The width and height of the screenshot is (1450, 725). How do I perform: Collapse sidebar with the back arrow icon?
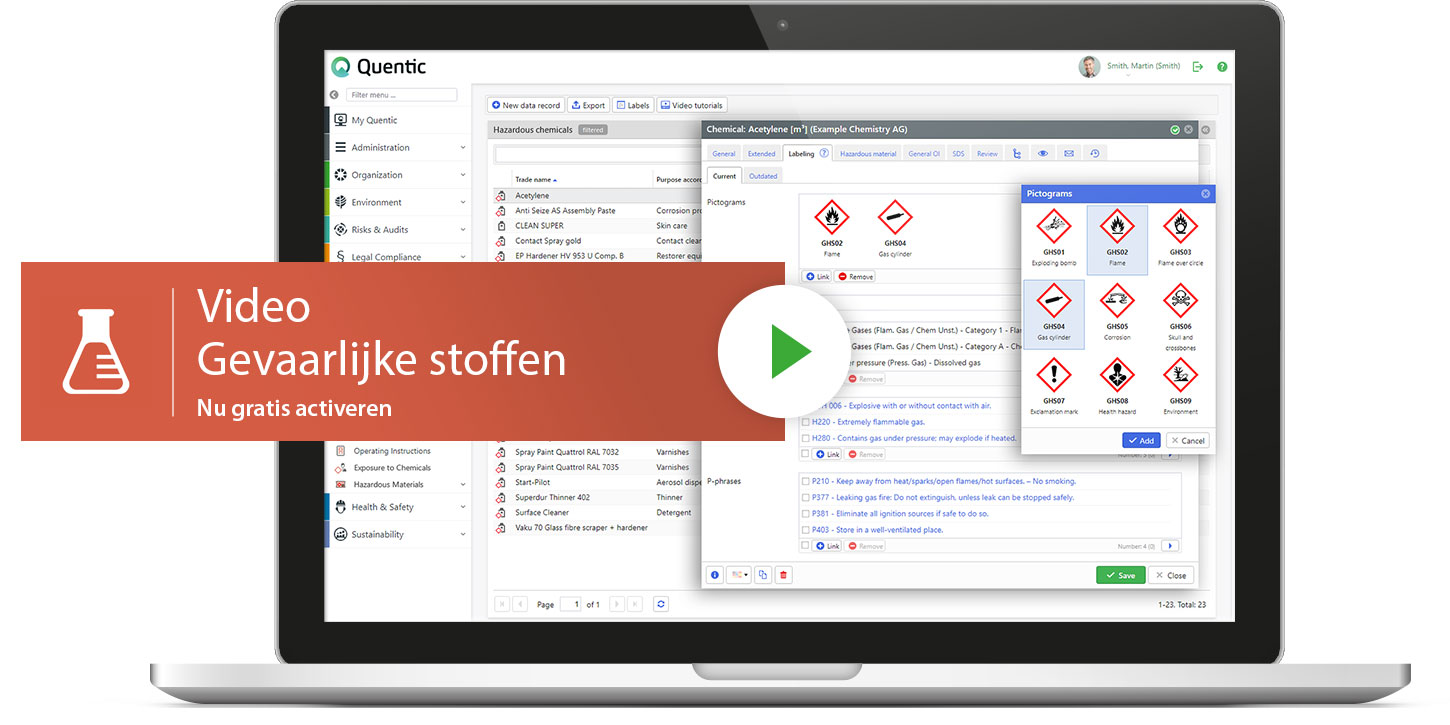(334, 95)
